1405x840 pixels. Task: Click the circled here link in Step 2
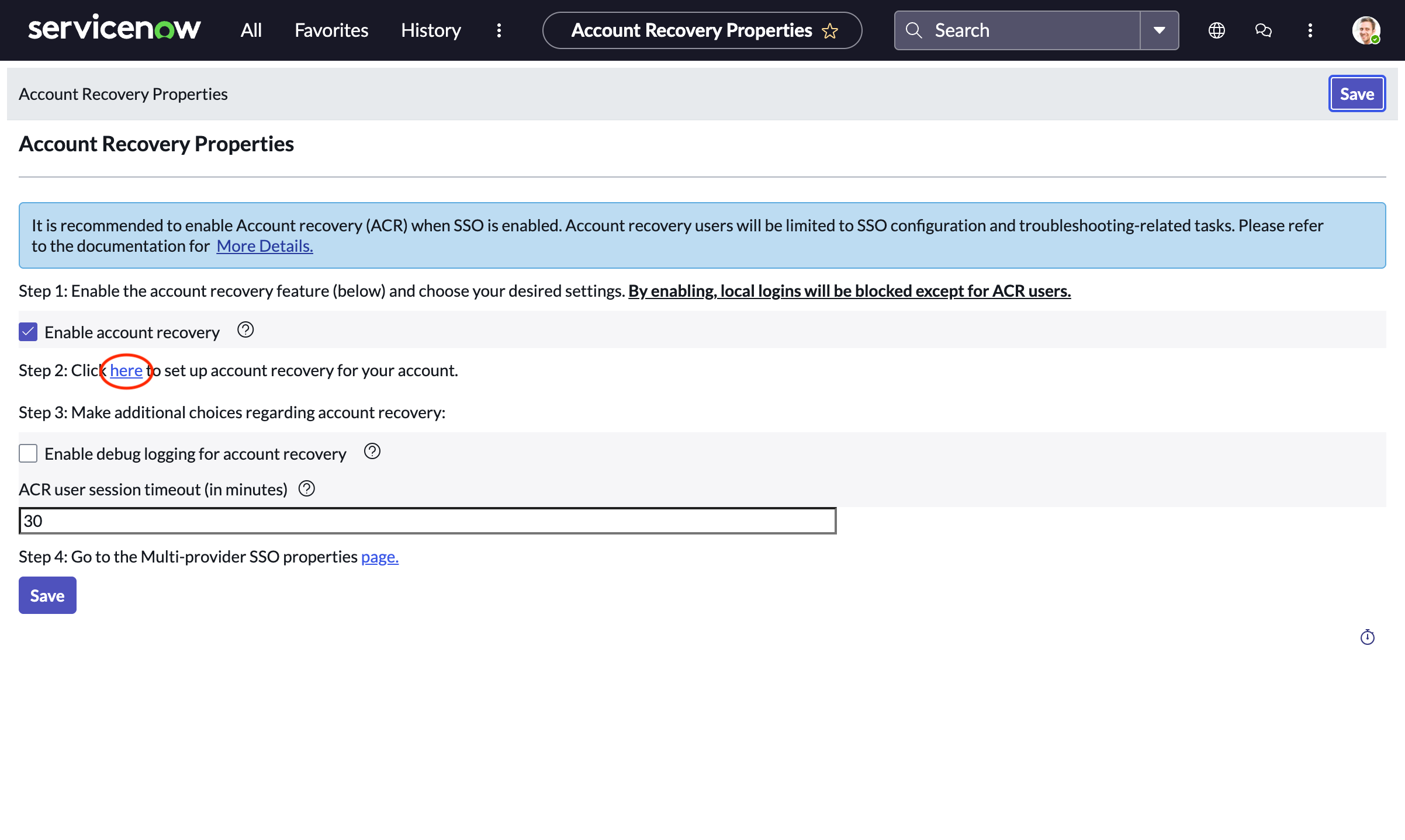pos(126,370)
